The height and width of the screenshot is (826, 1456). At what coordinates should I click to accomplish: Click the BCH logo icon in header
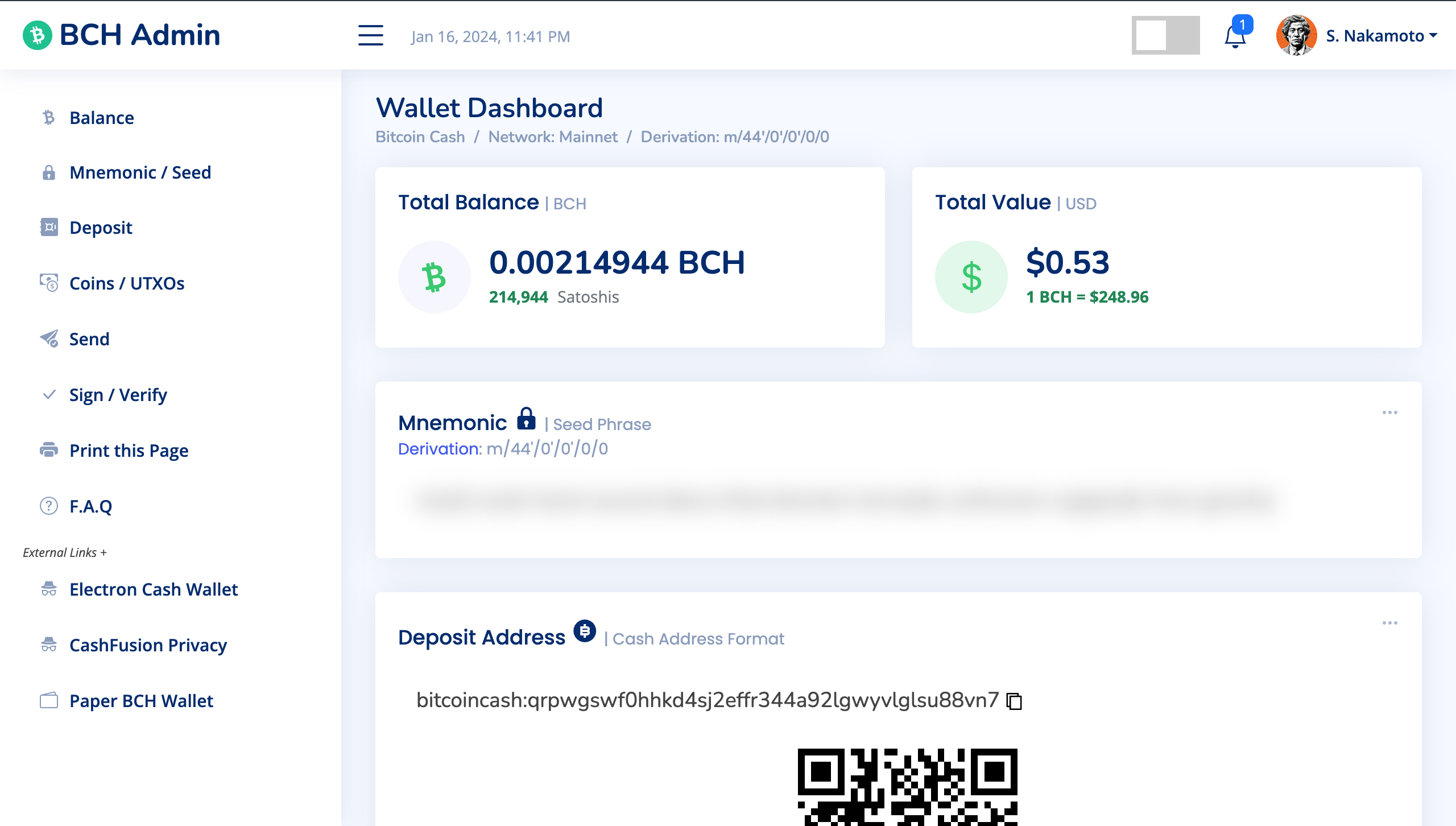click(38, 35)
